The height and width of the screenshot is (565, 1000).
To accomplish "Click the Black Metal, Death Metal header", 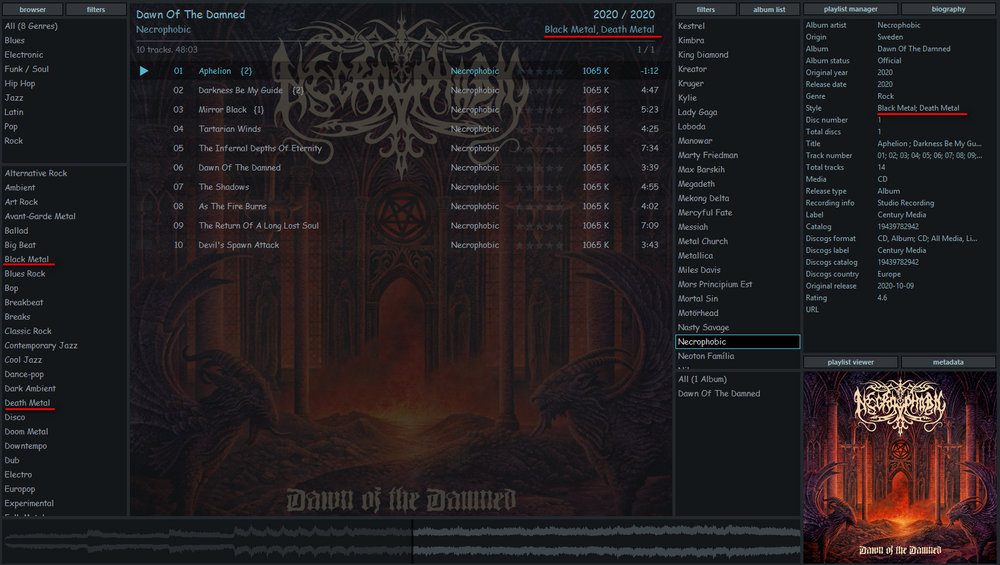I will [x=599, y=29].
